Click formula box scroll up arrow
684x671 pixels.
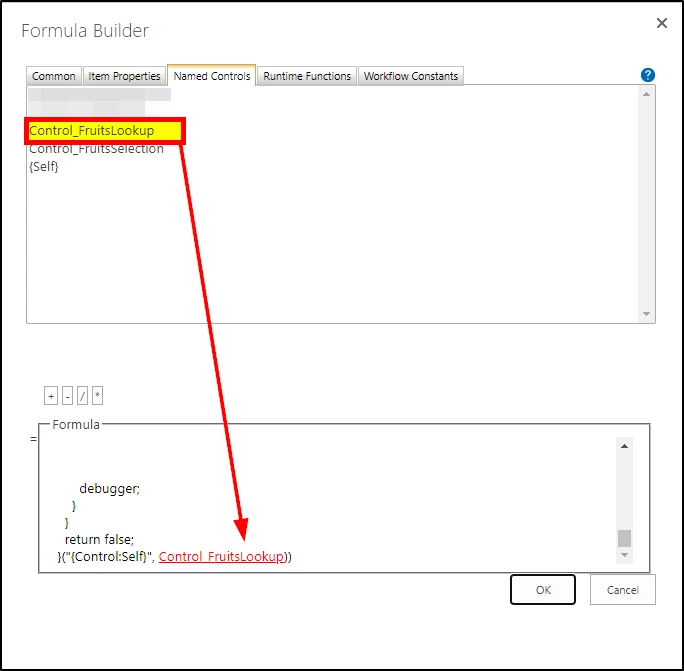coord(624,446)
